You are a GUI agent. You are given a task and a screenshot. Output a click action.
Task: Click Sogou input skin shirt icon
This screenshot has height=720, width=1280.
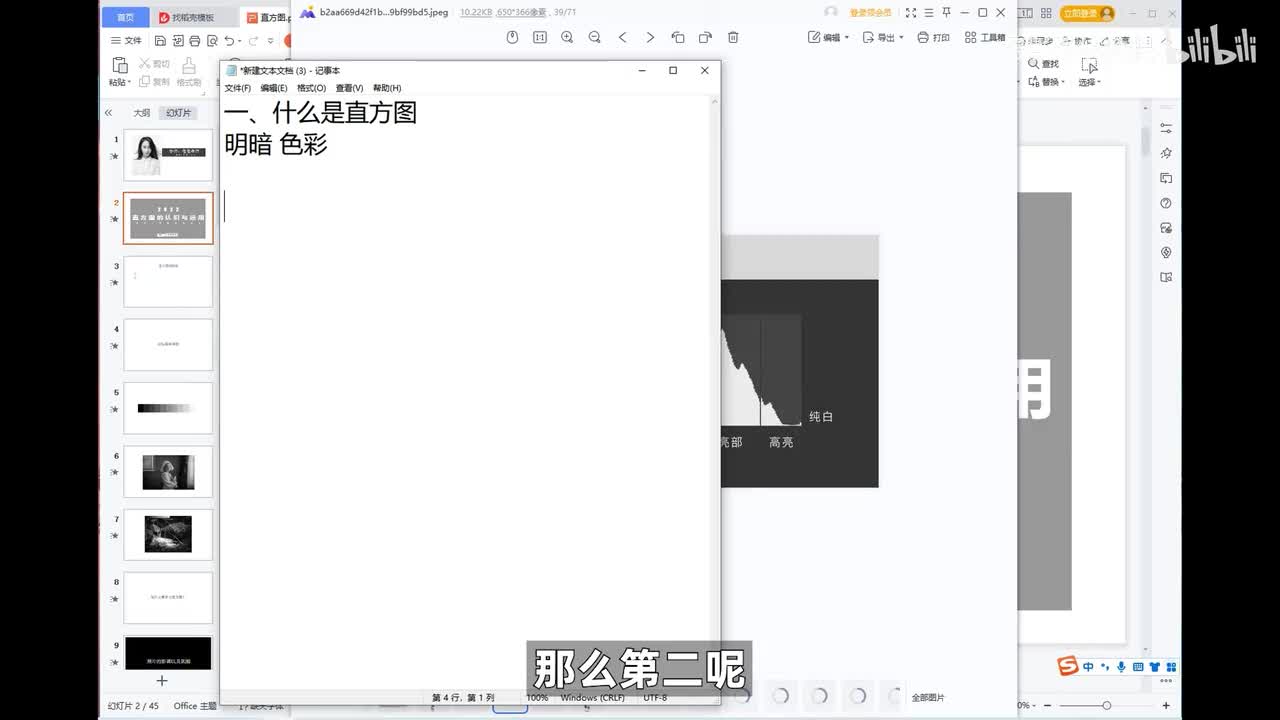click(x=1155, y=667)
